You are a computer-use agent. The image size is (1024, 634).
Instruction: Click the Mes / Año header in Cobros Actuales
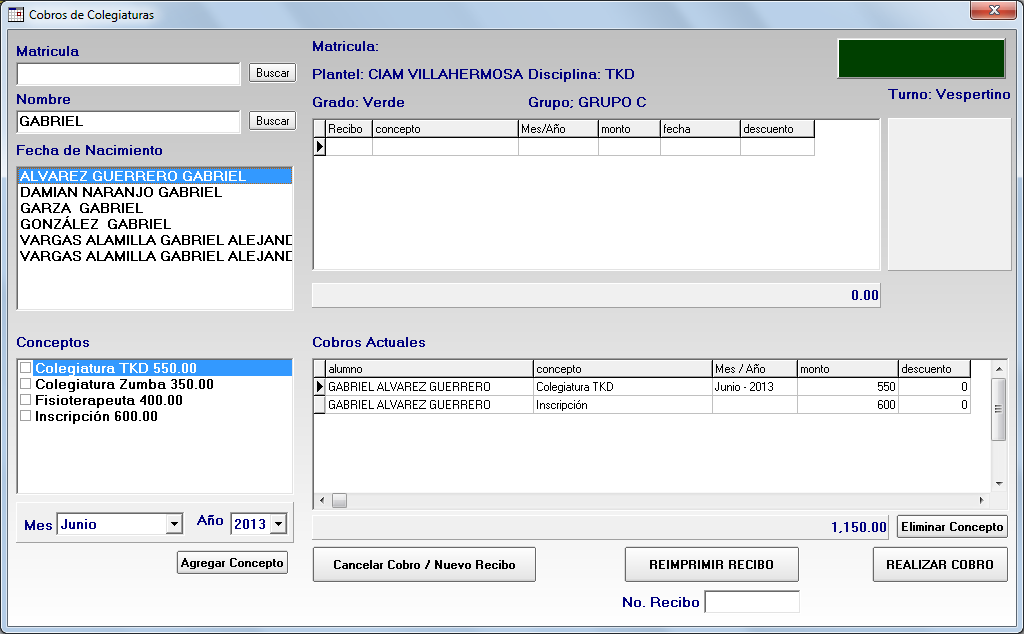754,369
